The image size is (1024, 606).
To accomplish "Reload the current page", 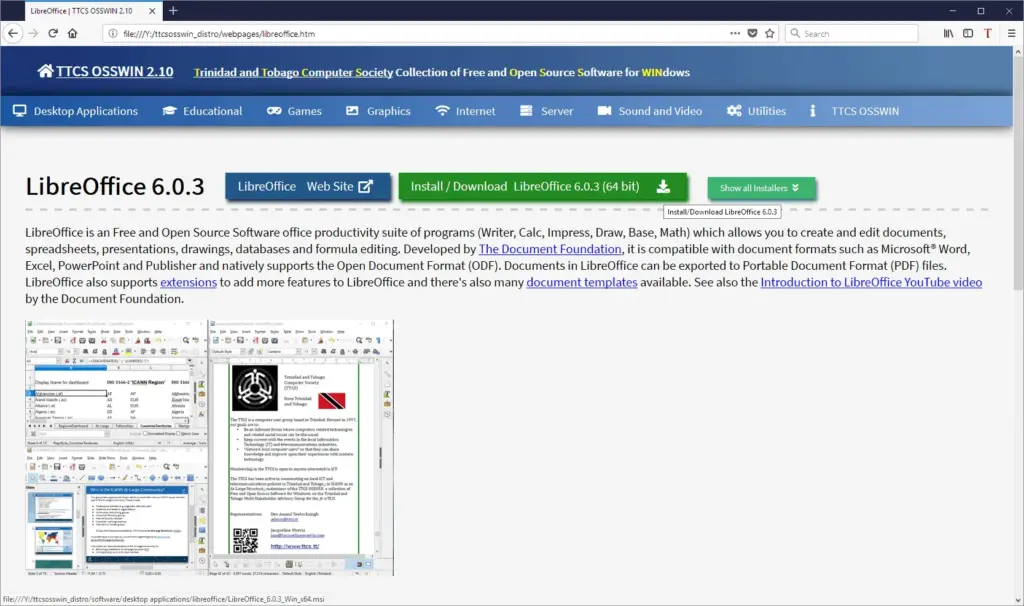I will point(53,33).
